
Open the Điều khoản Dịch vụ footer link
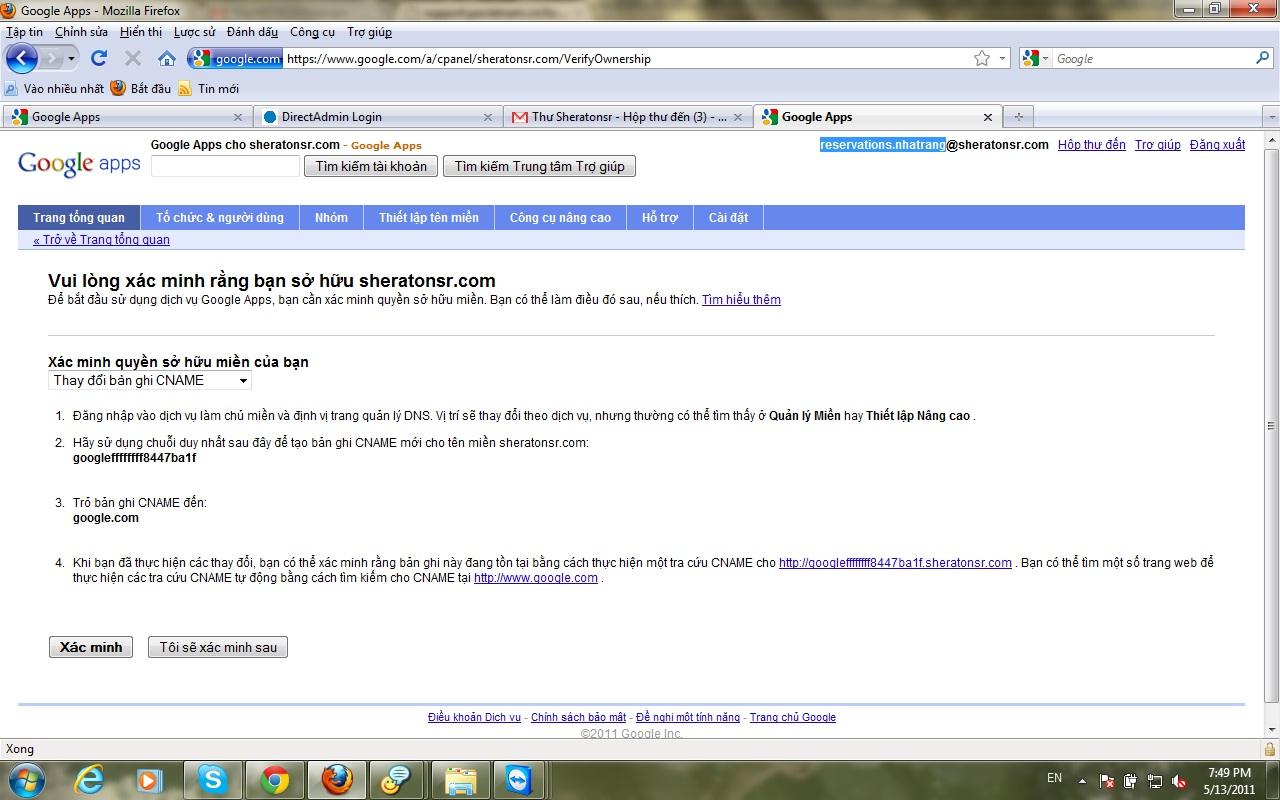(474, 717)
